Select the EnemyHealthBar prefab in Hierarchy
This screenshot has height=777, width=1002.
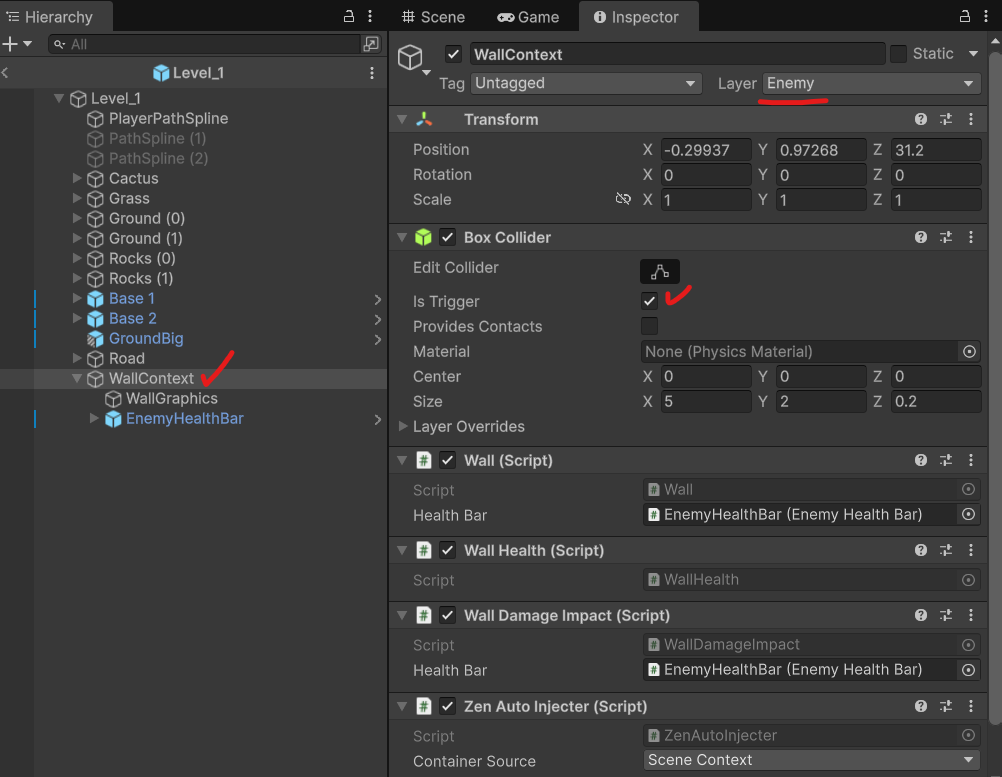click(184, 418)
